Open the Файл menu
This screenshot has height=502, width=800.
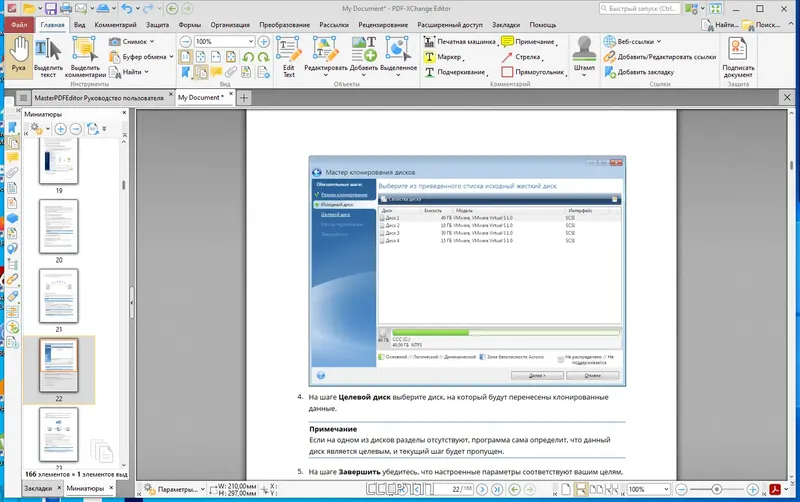click(19, 24)
